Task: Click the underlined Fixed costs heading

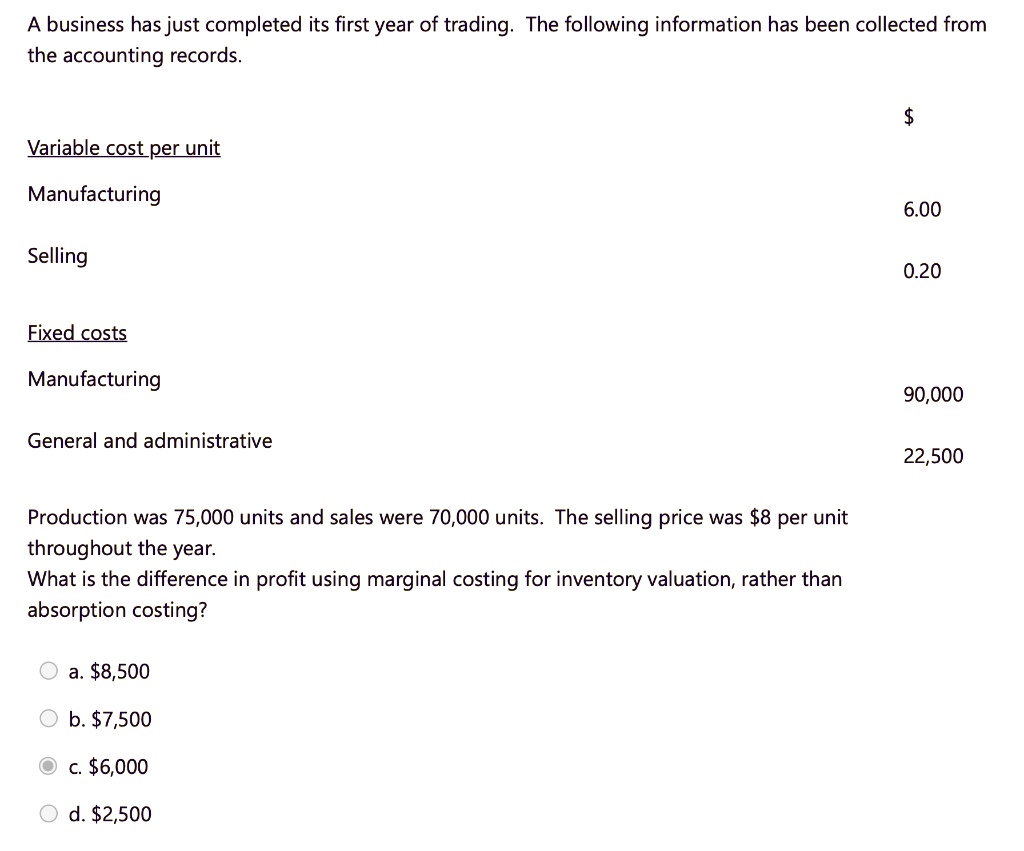Action: pos(77,332)
